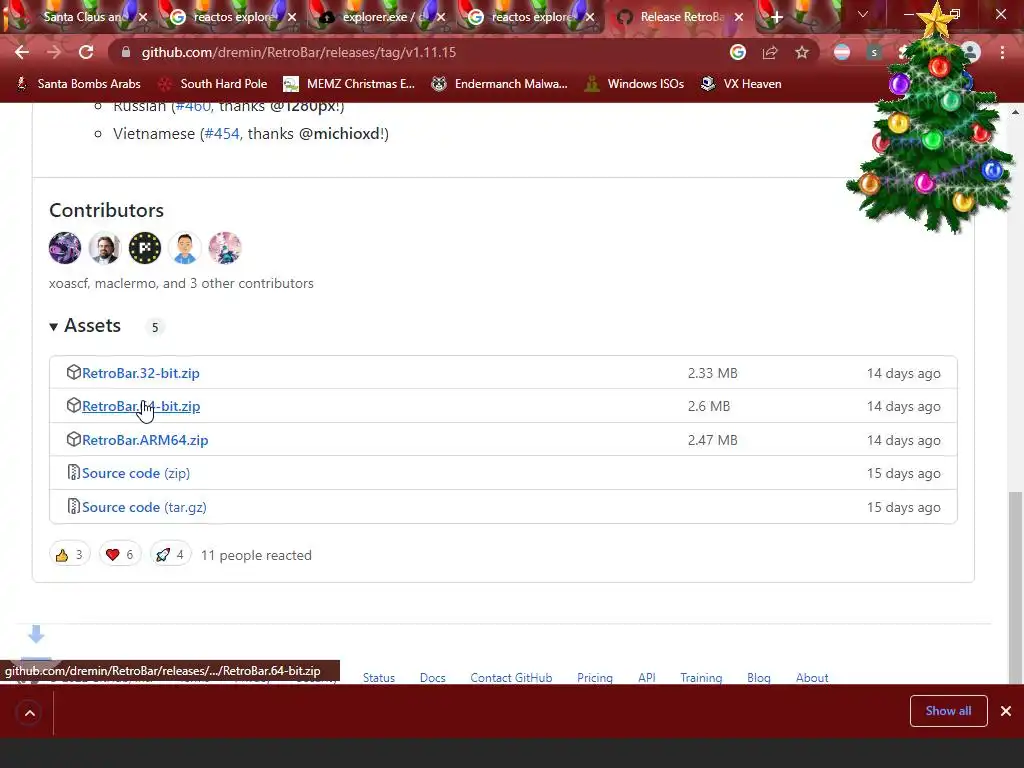Toggle the rocket reaction
This screenshot has width=1024, height=768.
(170, 555)
